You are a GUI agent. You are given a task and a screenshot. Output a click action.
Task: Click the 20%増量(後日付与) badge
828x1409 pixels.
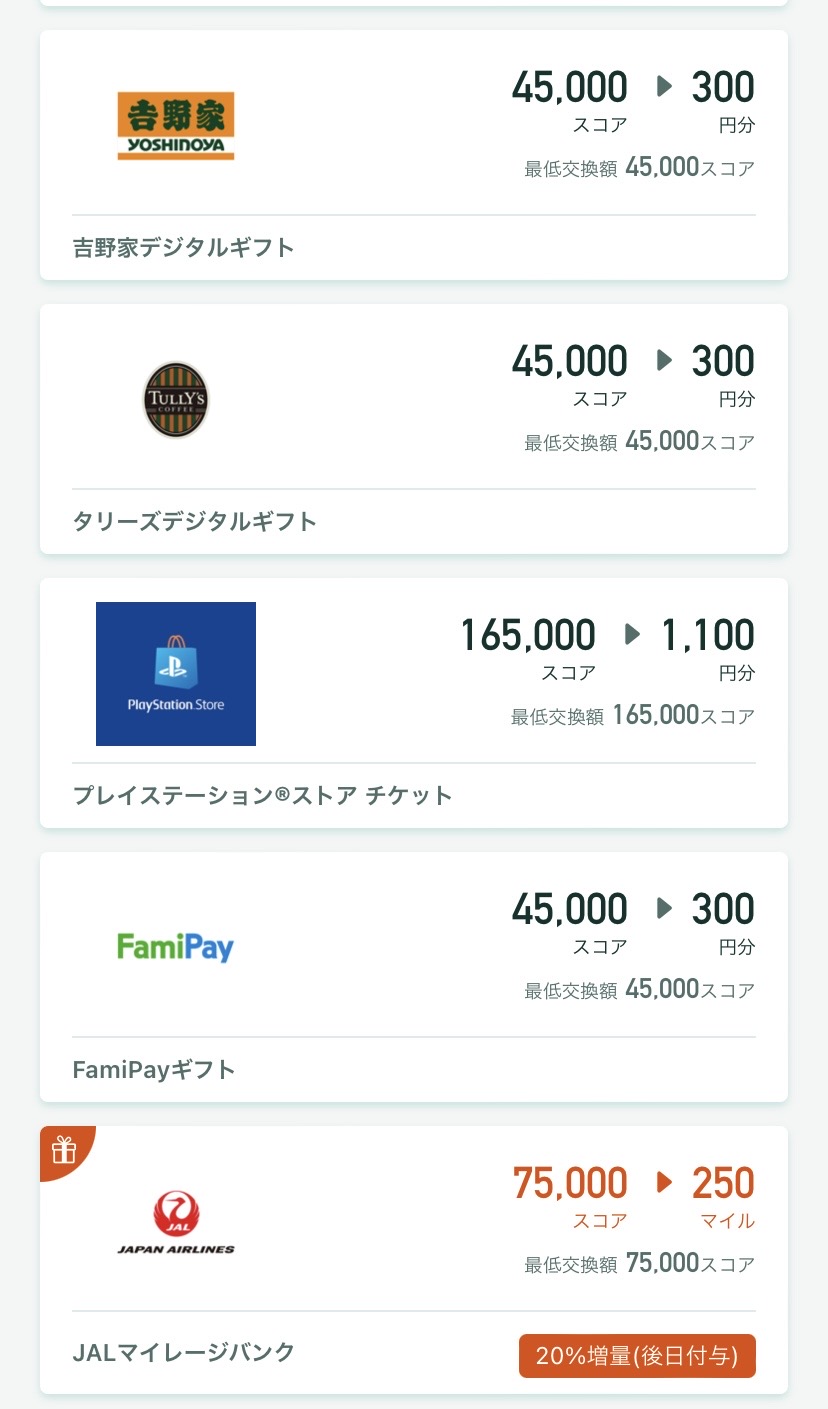pos(637,1356)
